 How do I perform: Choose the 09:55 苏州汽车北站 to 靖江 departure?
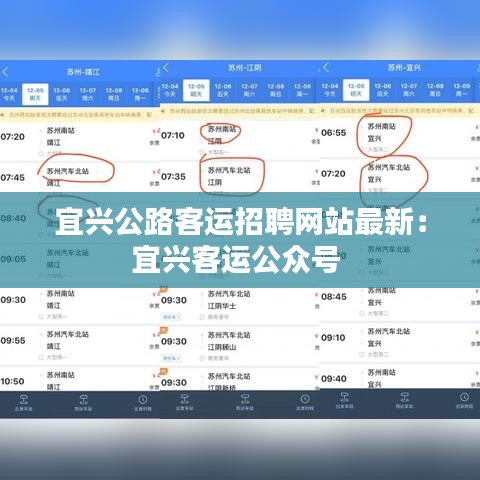click(x=80, y=345)
